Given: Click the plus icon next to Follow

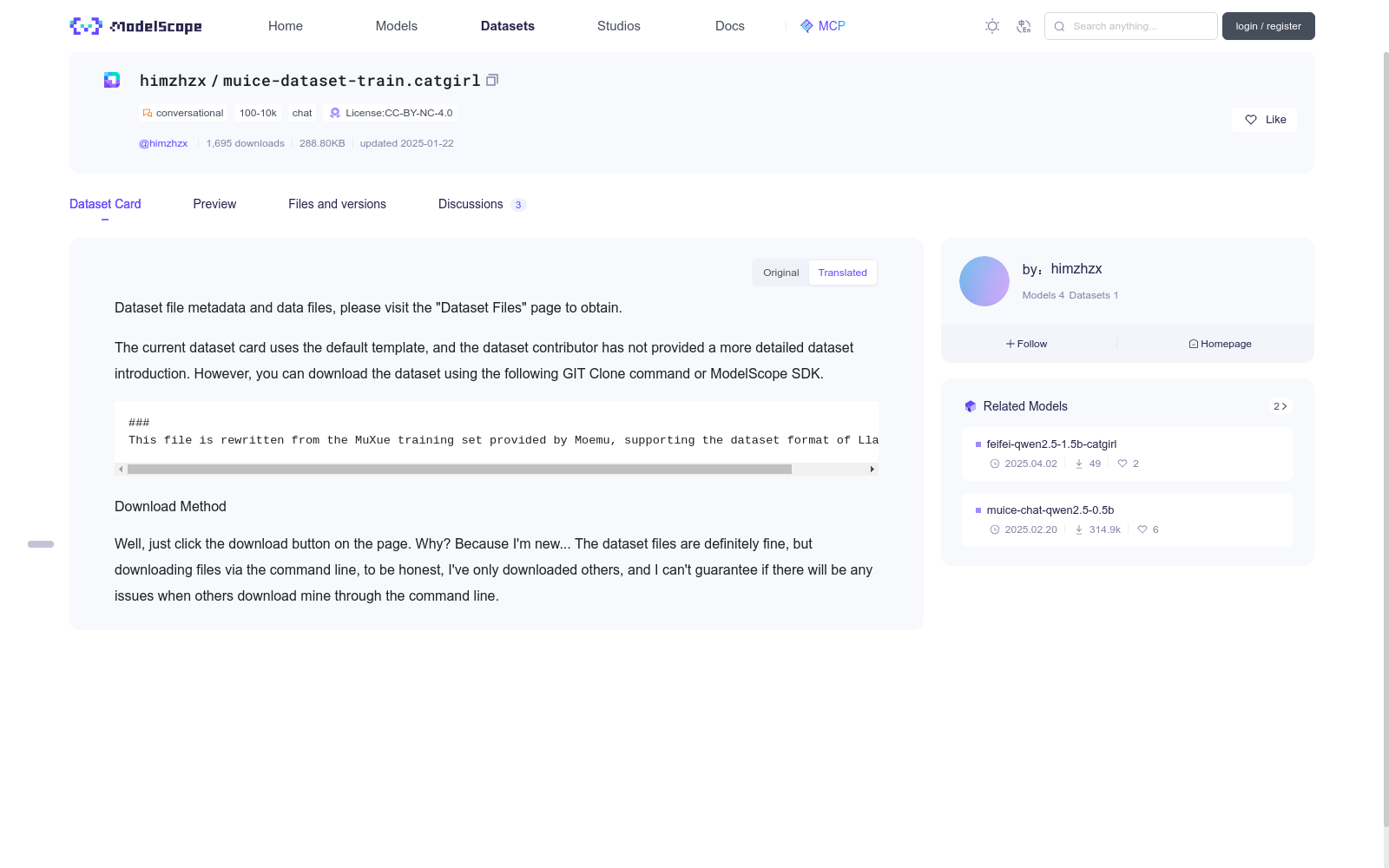Looking at the screenshot, I should (1010, 344).
